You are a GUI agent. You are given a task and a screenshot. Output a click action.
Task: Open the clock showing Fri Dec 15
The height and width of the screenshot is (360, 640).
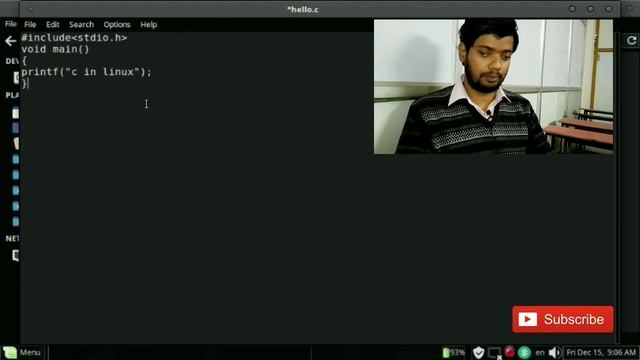601,352
